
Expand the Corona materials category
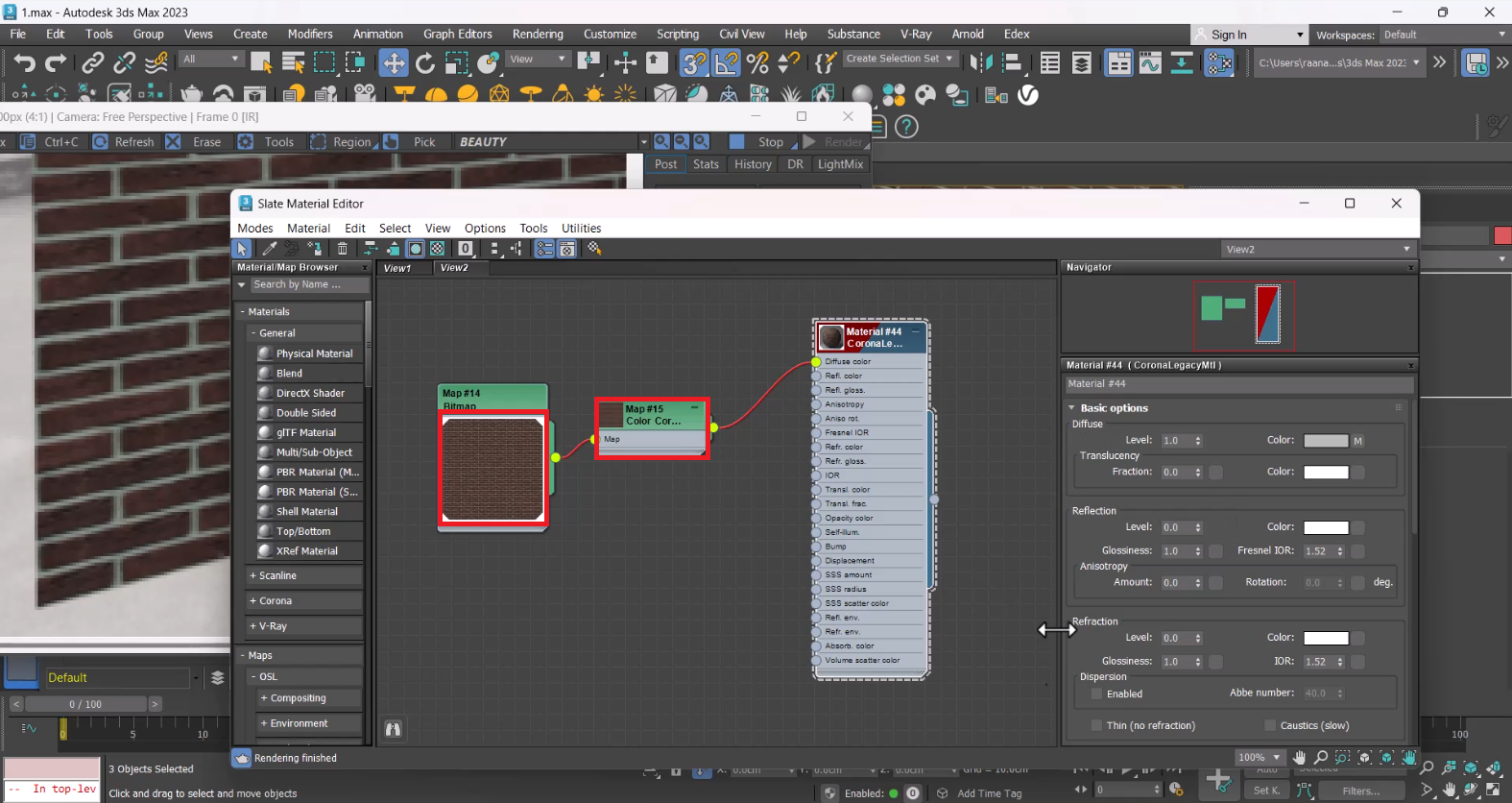tap(253, 600)
